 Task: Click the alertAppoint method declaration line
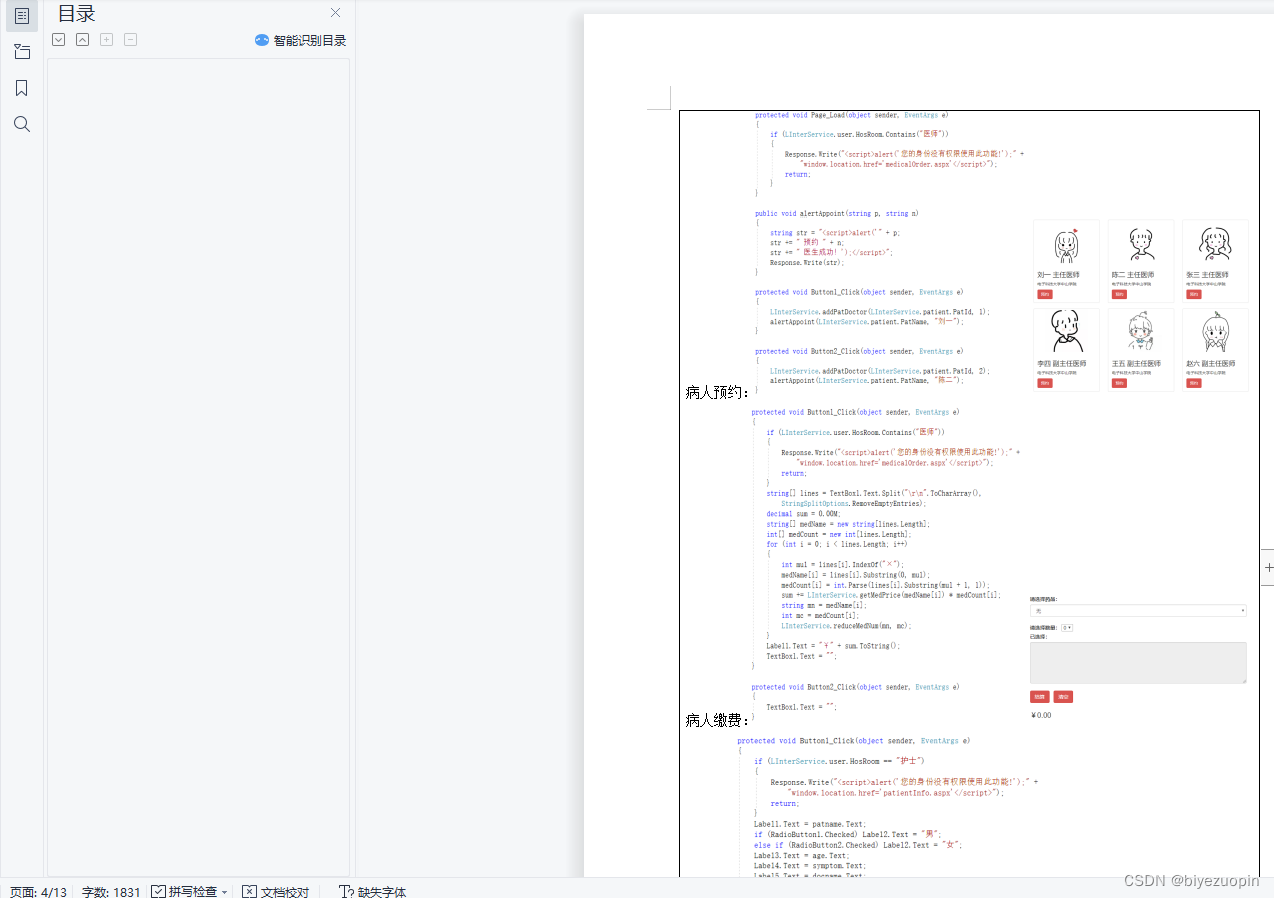coord(836,213)
